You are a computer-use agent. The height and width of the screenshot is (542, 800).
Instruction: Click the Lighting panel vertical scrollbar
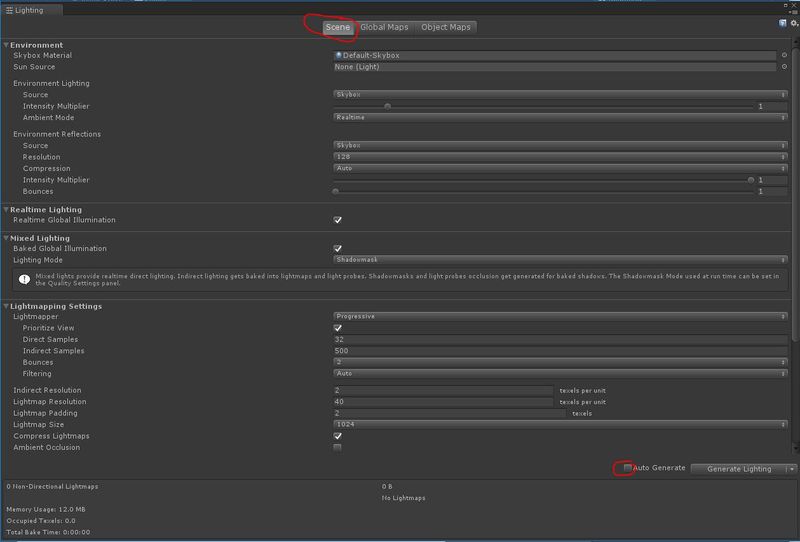[795, 194]
